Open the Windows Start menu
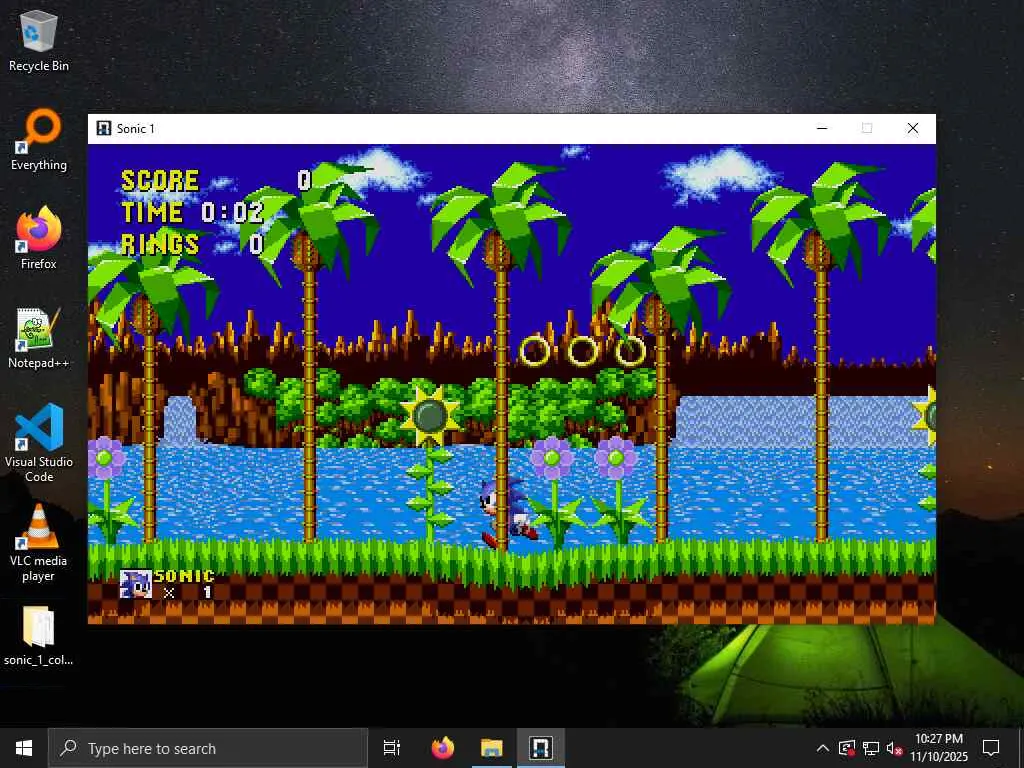The width and height of the screenshot is (1024, 768). coord(24,748)
